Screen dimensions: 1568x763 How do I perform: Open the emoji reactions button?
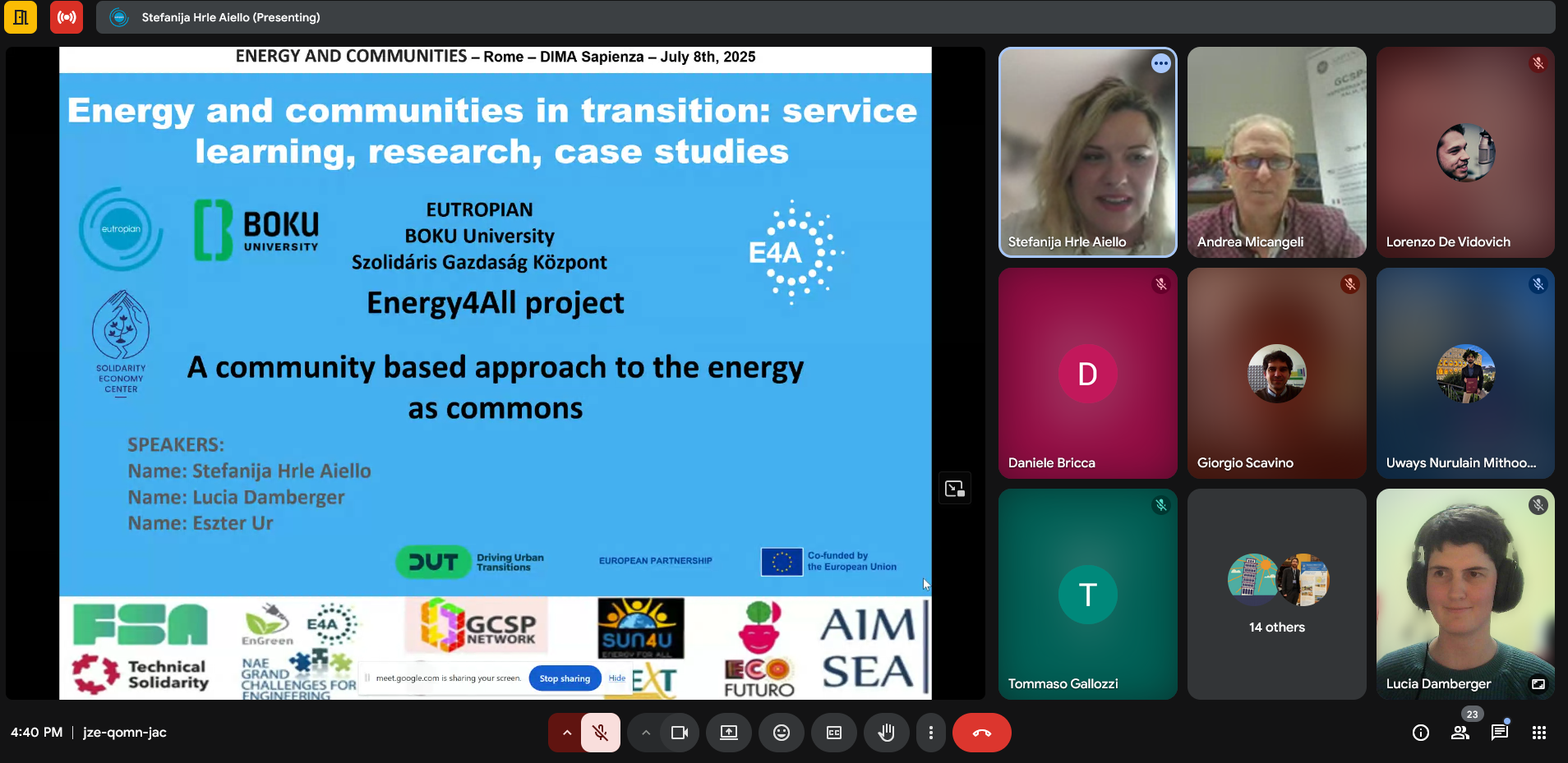tap(782, 733)
